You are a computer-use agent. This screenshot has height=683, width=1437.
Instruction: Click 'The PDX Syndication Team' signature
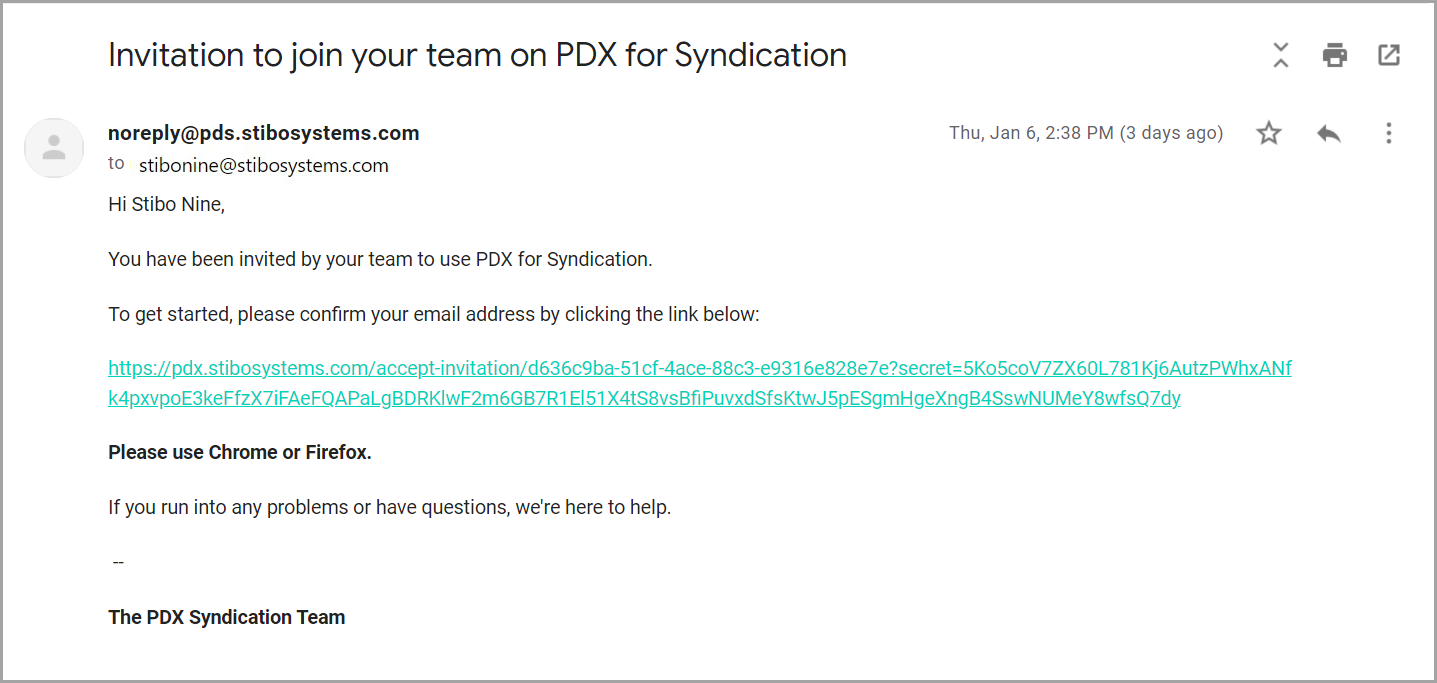tap(226, 617)
